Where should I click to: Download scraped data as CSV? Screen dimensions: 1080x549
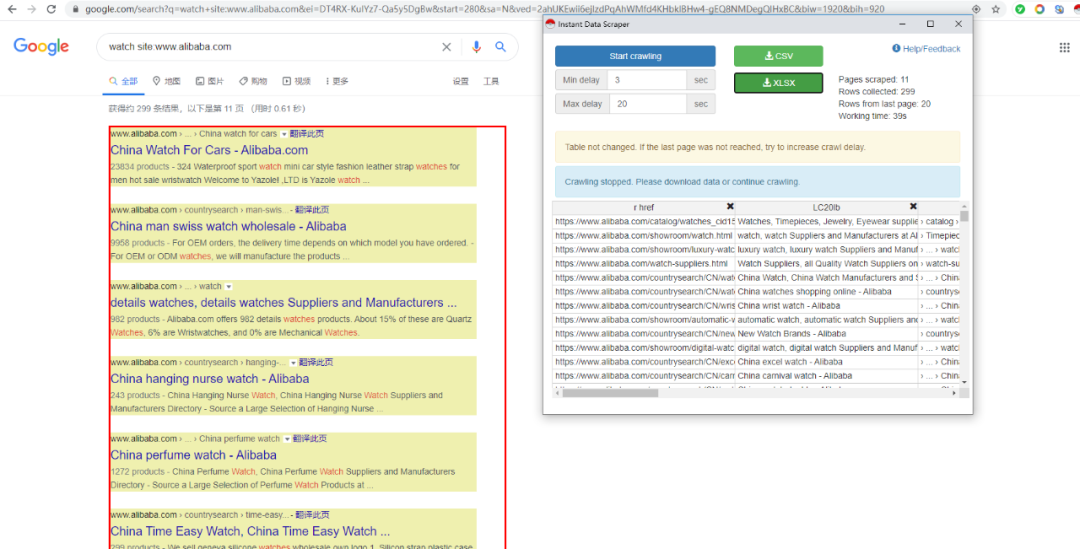tap(778, 56)
